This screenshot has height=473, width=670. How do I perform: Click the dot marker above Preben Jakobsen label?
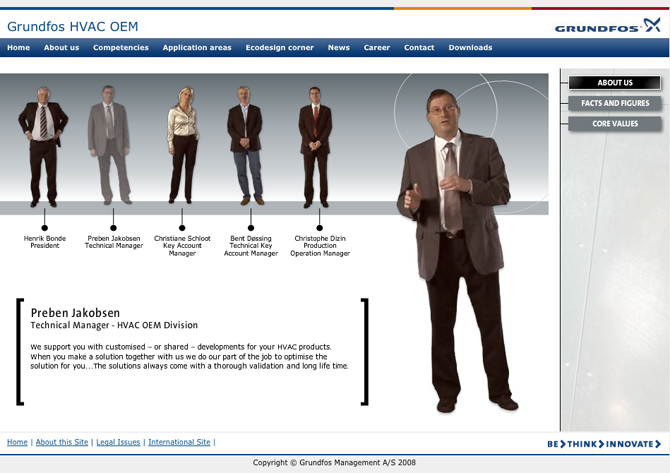coord(113,228)
